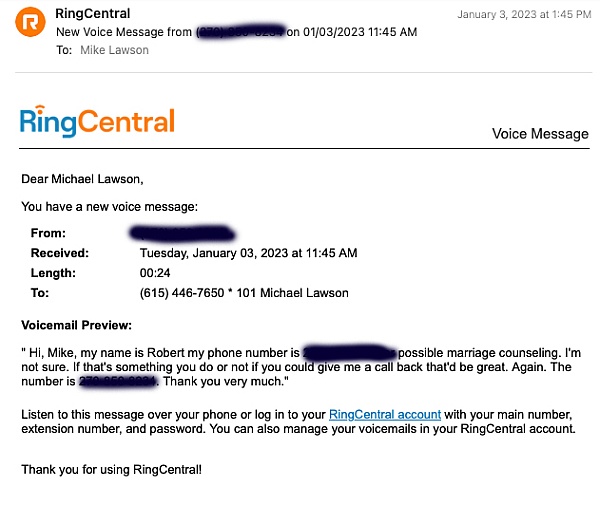Click the redacted phone number after 'my phone number is'
This screenshot has width=600, height=505.
348,353
